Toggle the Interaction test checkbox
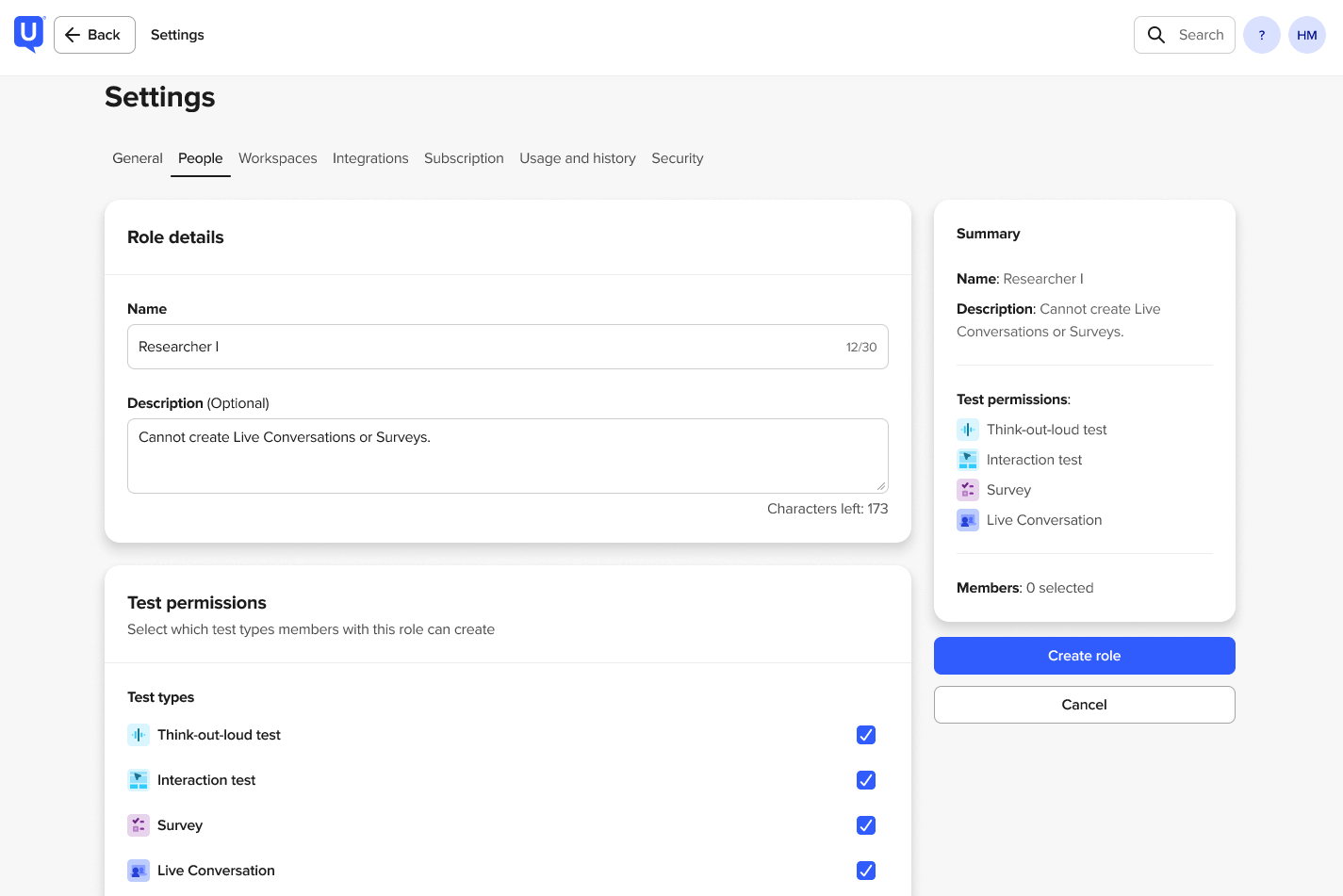Image resolution: width=1343 pixels, height=896 pixels. 865,780
